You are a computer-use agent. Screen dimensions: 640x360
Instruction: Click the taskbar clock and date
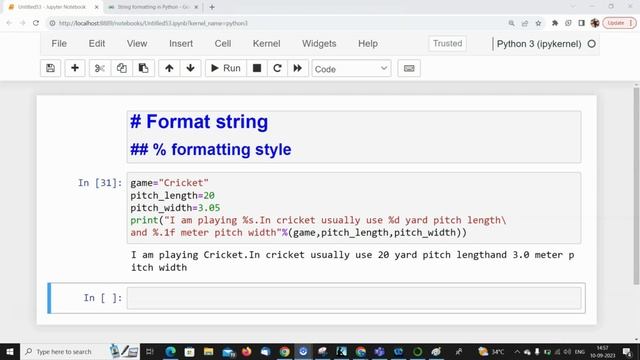pyautogui.click(x=602, y=351)
